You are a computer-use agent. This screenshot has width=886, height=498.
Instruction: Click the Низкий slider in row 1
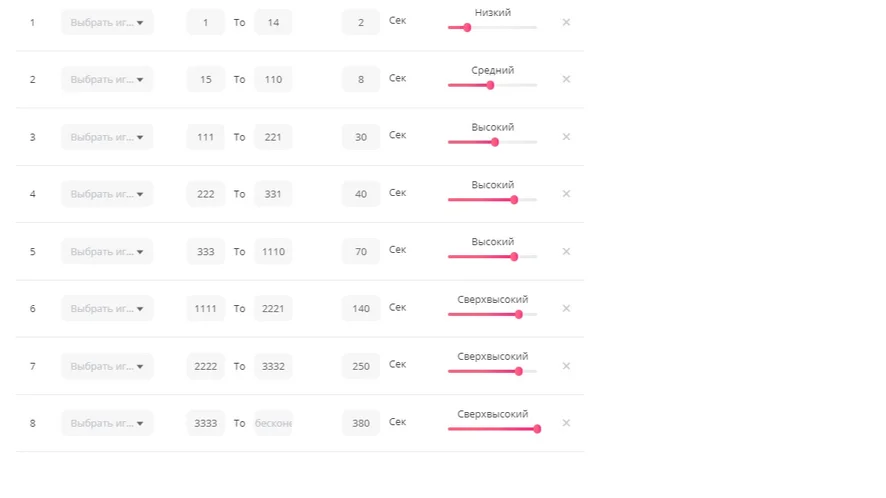(x=492, y=28)
